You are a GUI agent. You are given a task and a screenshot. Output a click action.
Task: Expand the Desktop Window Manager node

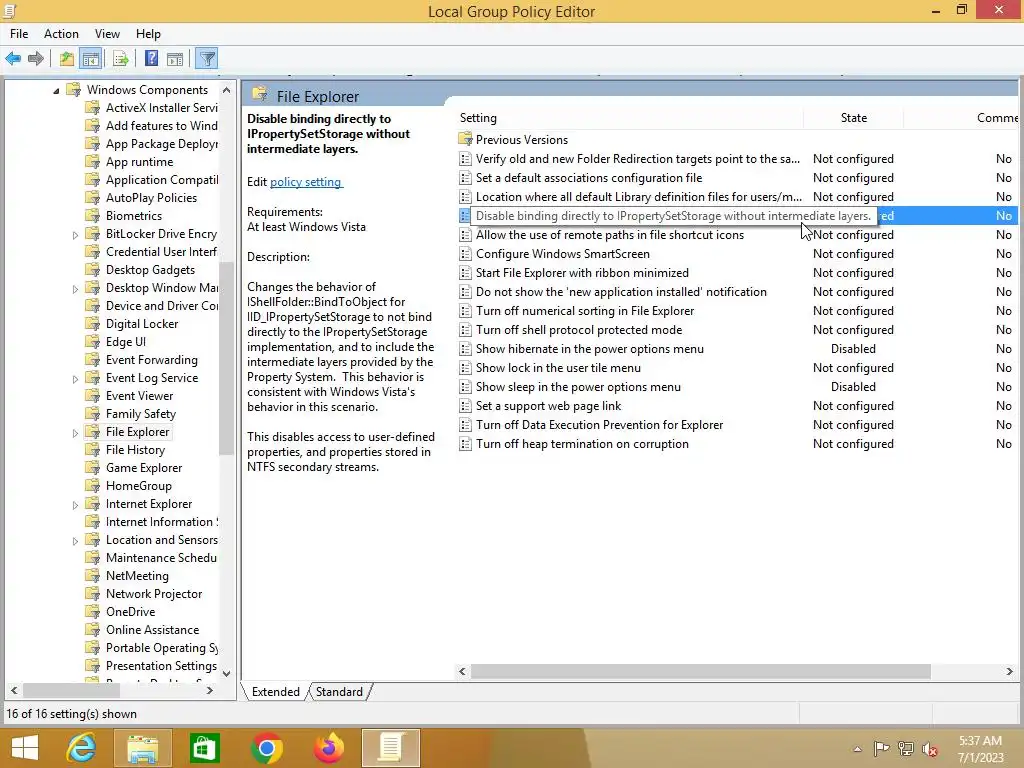(75, 289)
